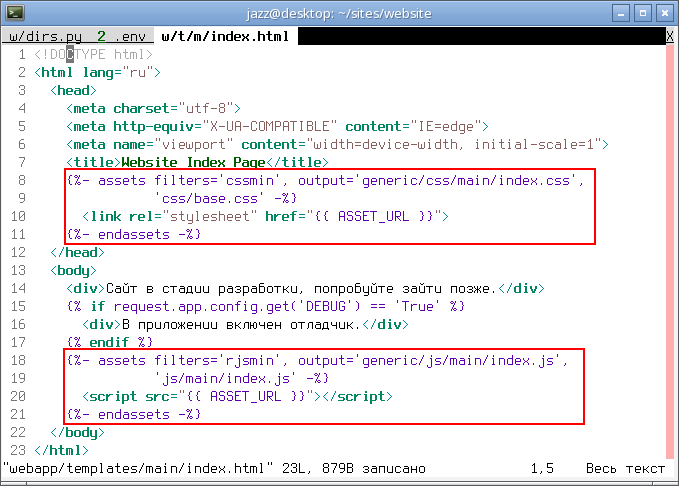Place cursor on DOCTYPE html line
The width and height of the screenshot is (679, 486).
94,55
